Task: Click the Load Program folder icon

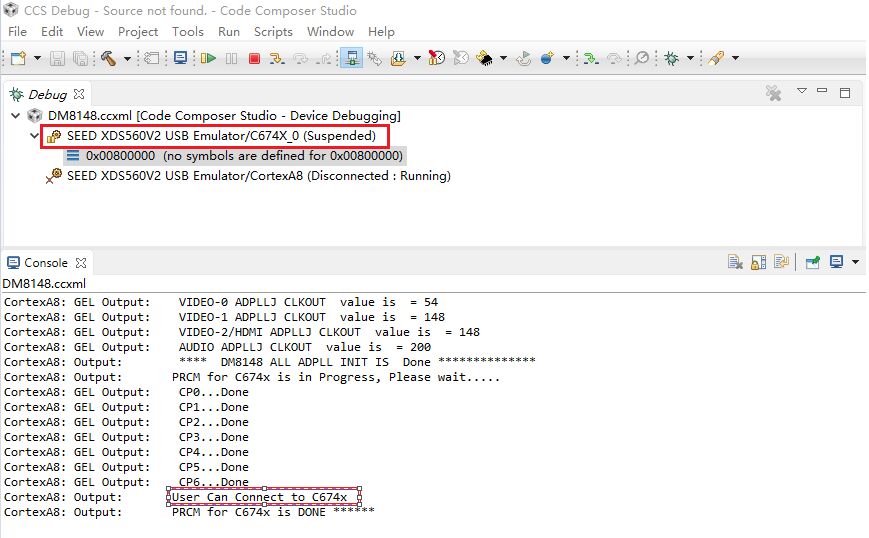Action: point(398,58)
